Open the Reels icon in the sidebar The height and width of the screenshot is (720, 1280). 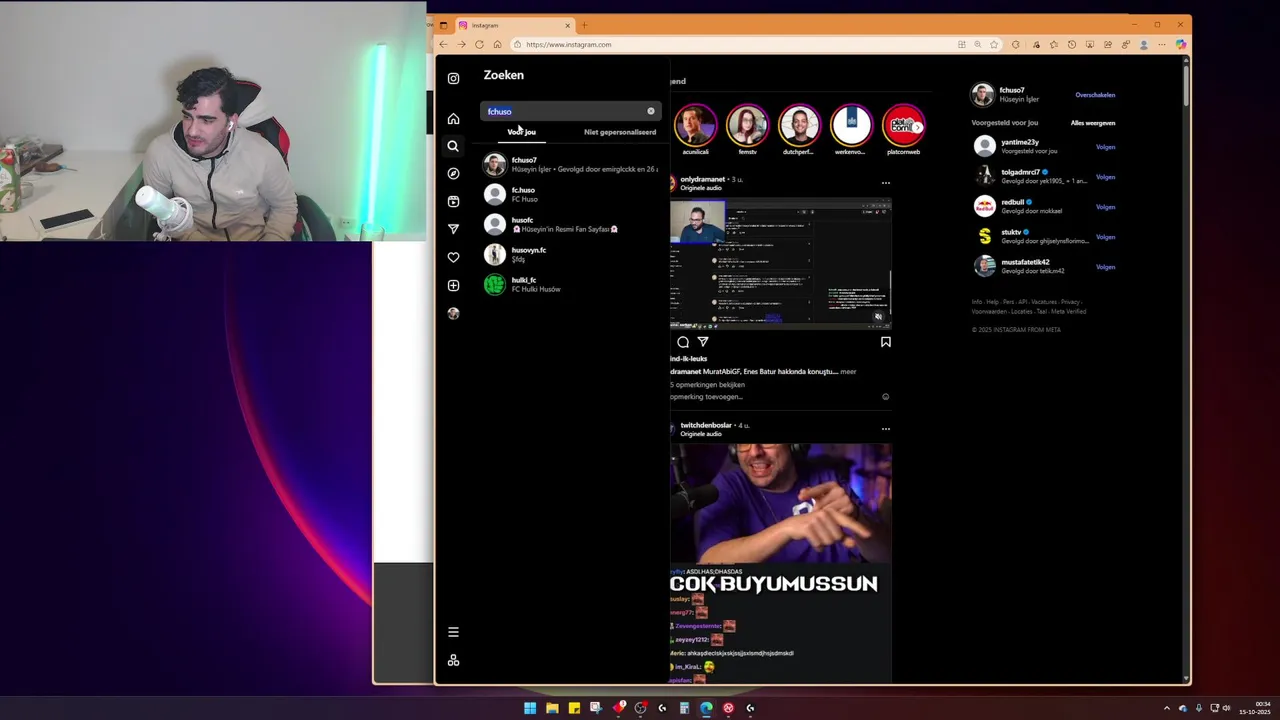(x=453, y=201)
